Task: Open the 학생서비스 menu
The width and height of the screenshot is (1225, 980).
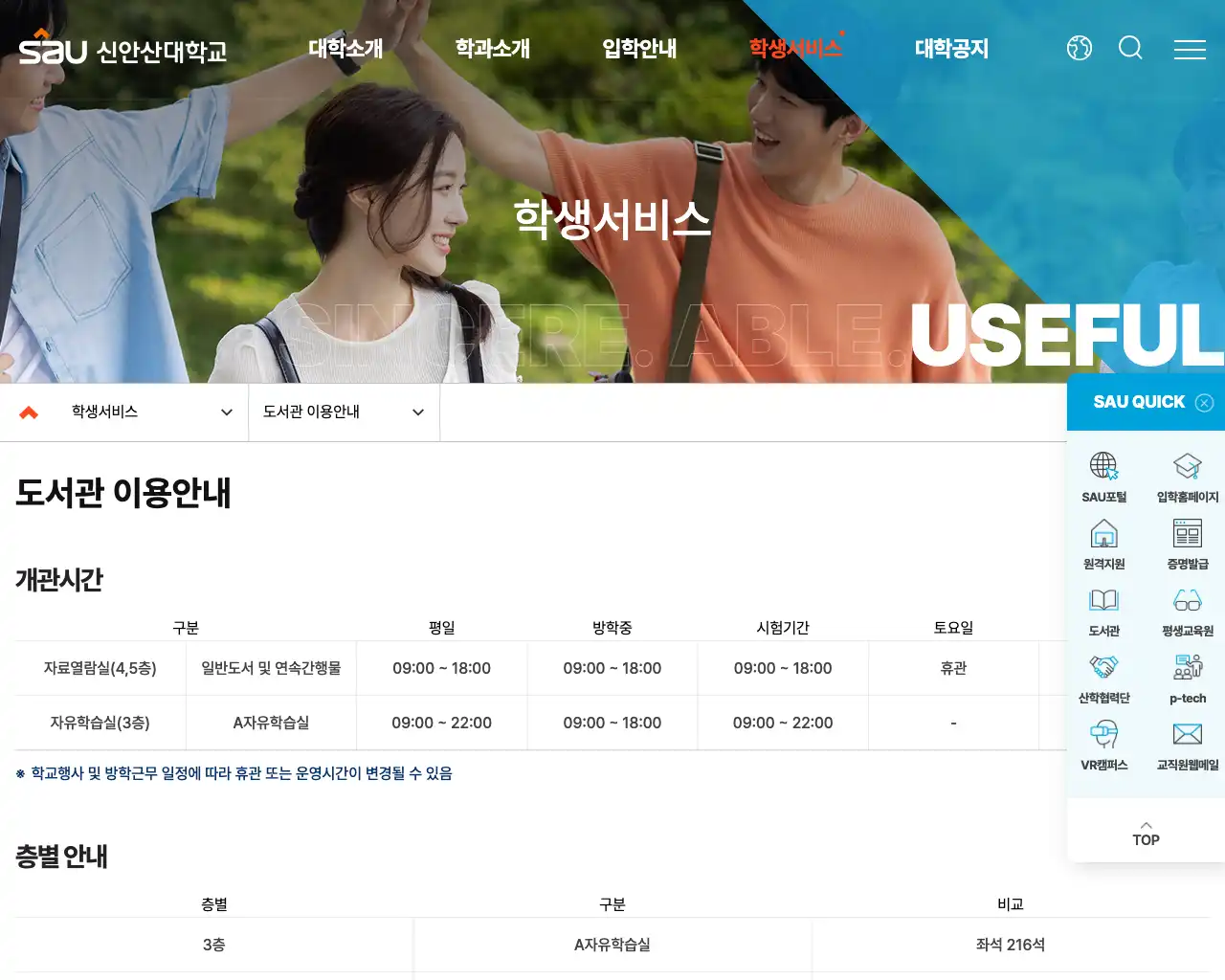Action: pos(795,48)
